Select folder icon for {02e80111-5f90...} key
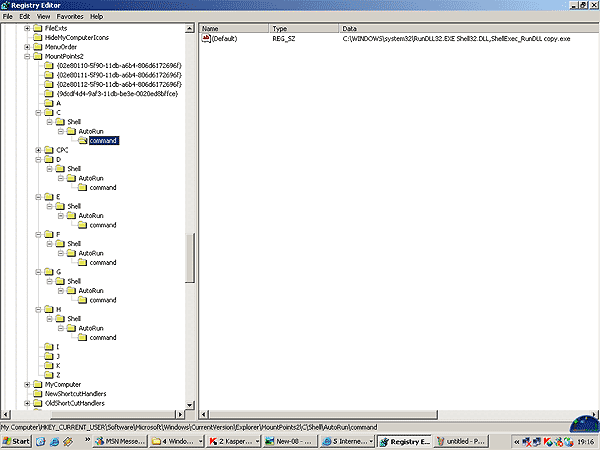Viewport: 600px width, 450px height. pos(49,75)
